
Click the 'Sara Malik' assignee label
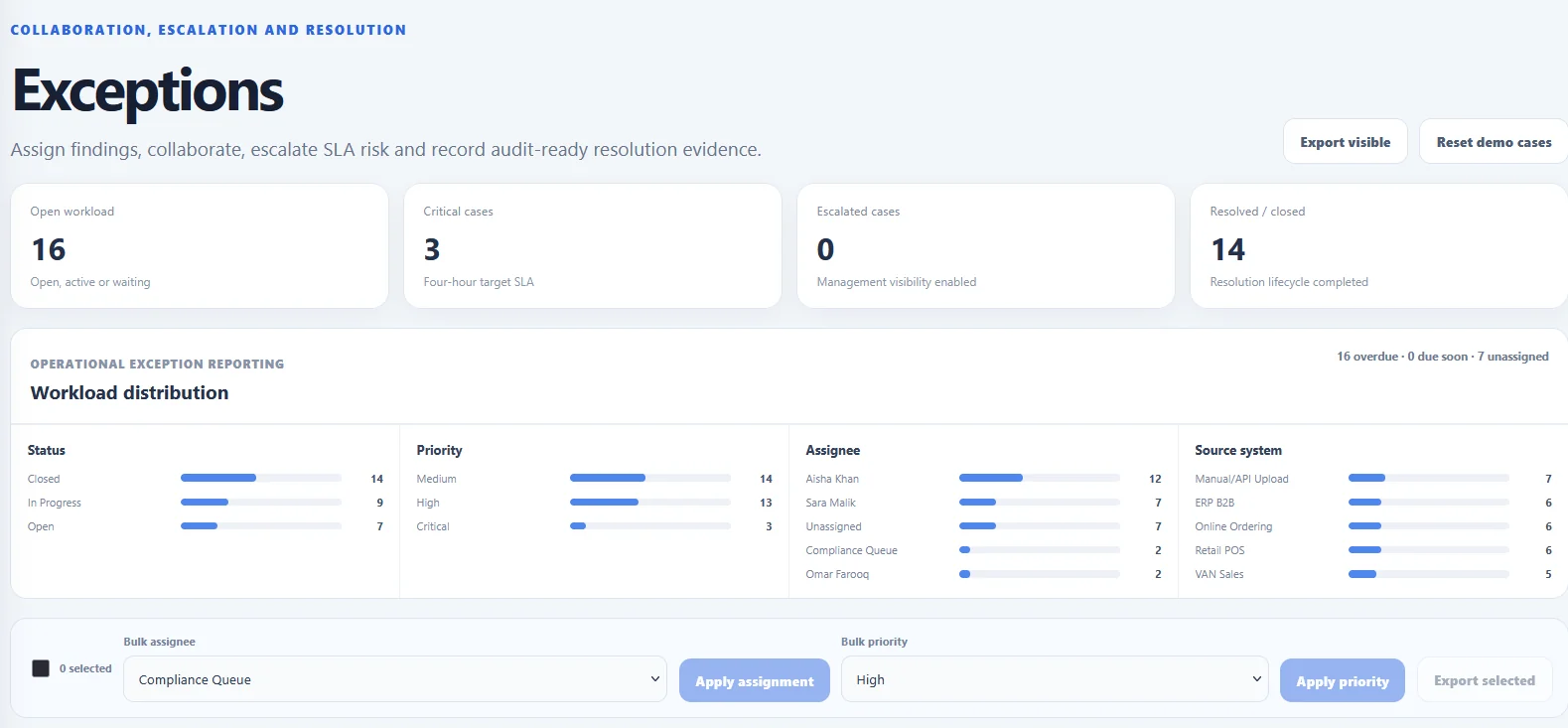tap(830, 503)
